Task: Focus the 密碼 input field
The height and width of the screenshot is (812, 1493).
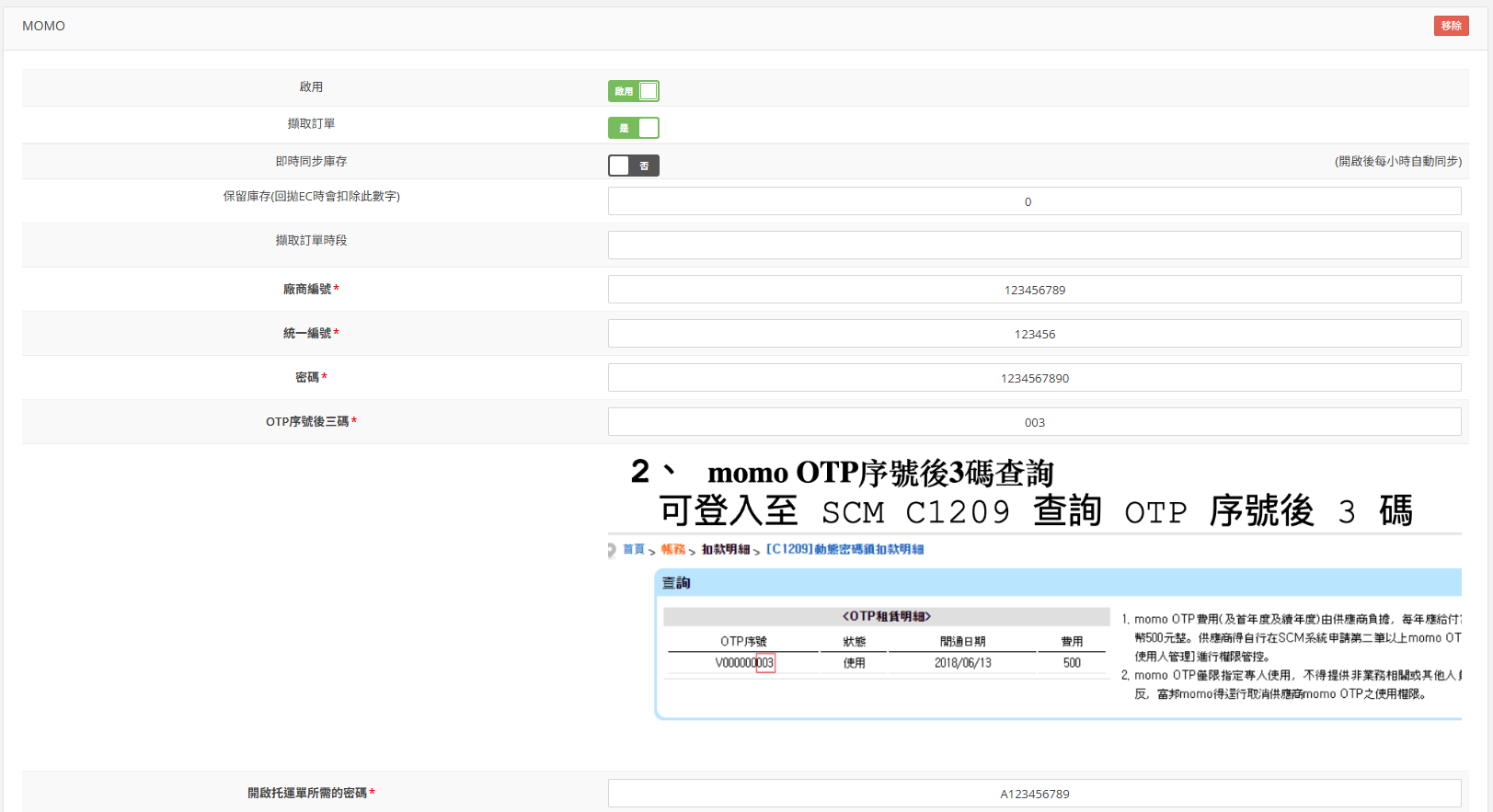Action: 1034,378
